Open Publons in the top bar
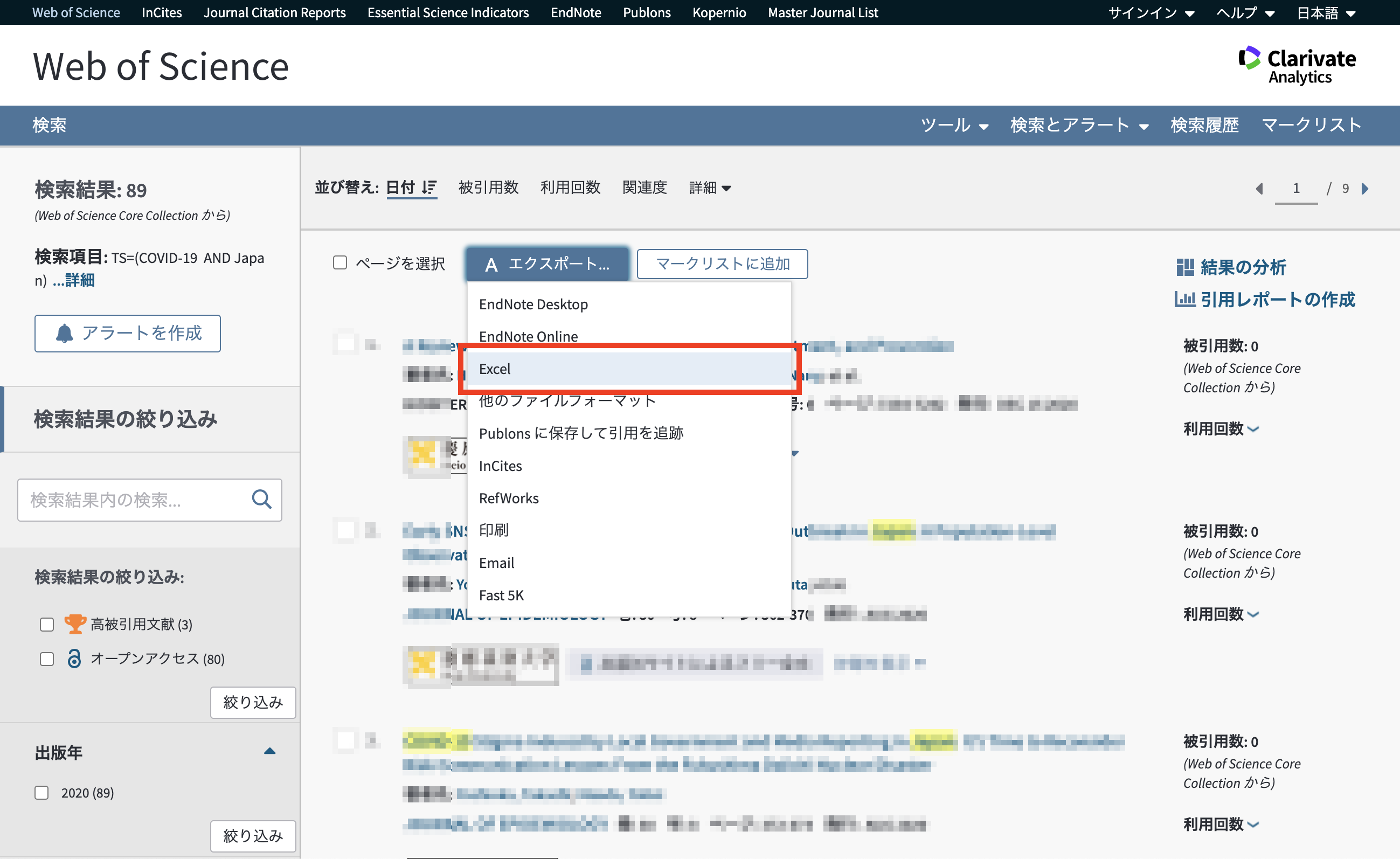The width and height of the screenshot is (1400, 859). [647, 12]
